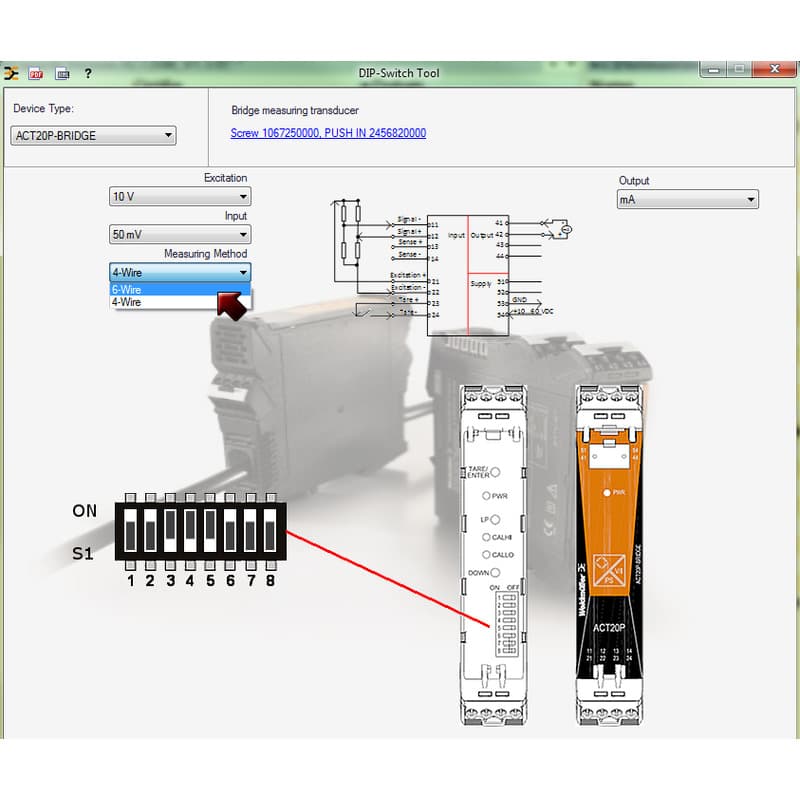The width and height of the screenshot is (800, 800).
Task: Export configuration with the PDF icon
Action: pos(36,73)
